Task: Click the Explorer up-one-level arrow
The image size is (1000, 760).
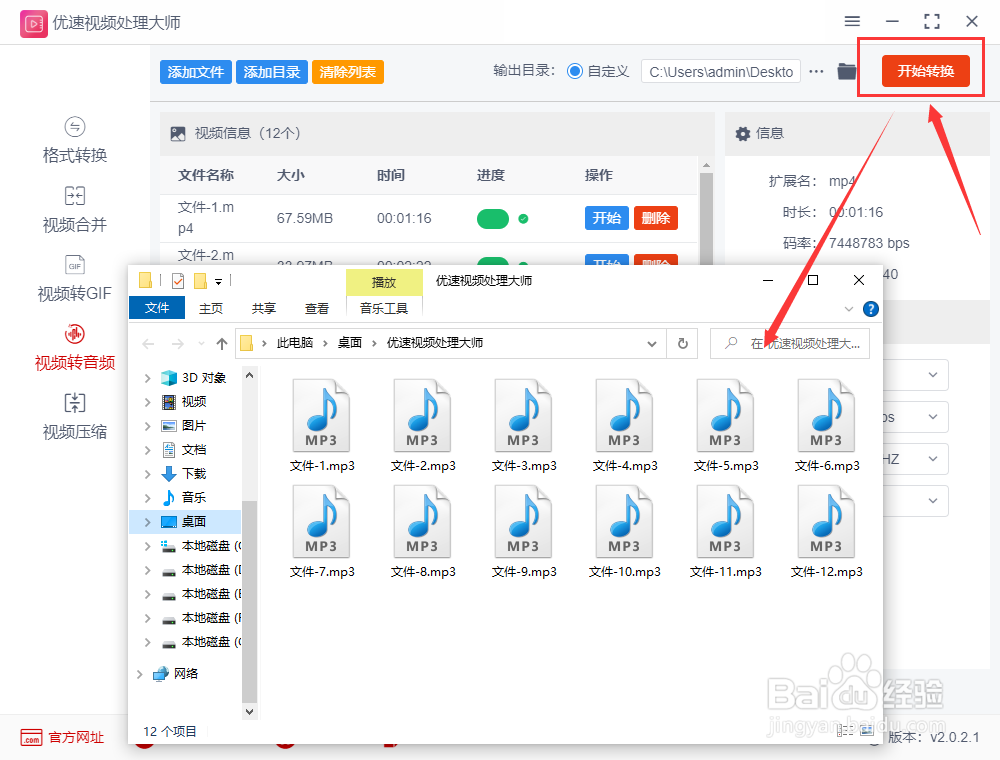Action: (x=221, y=344)
